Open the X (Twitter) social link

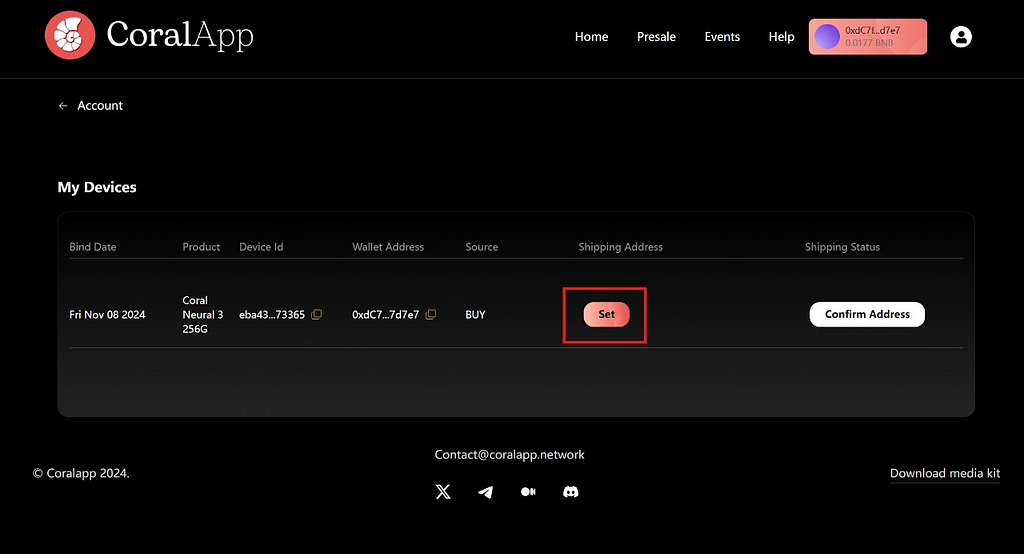pyautogui.click(x=443, y=491)
